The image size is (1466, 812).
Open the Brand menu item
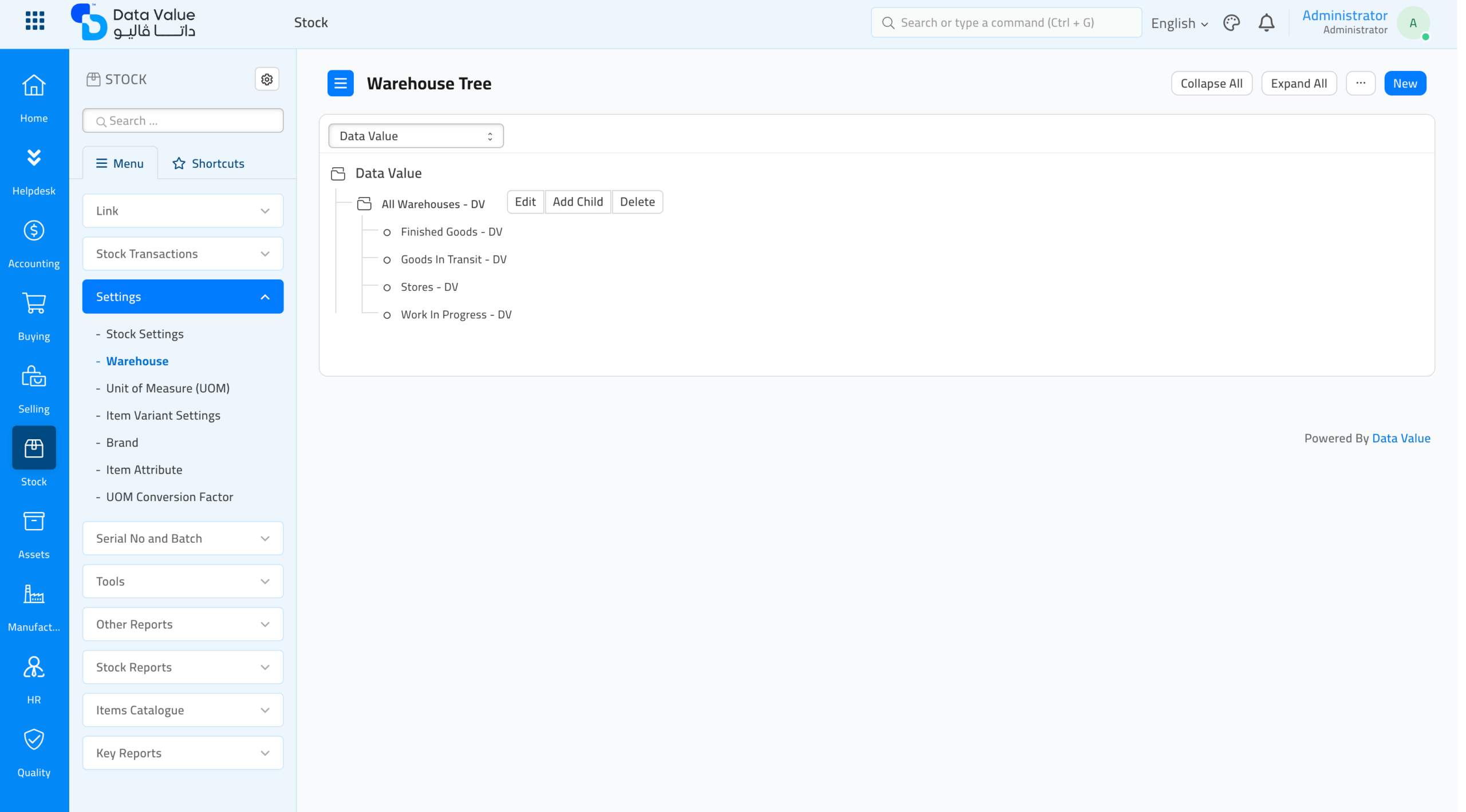pos(122,443)
